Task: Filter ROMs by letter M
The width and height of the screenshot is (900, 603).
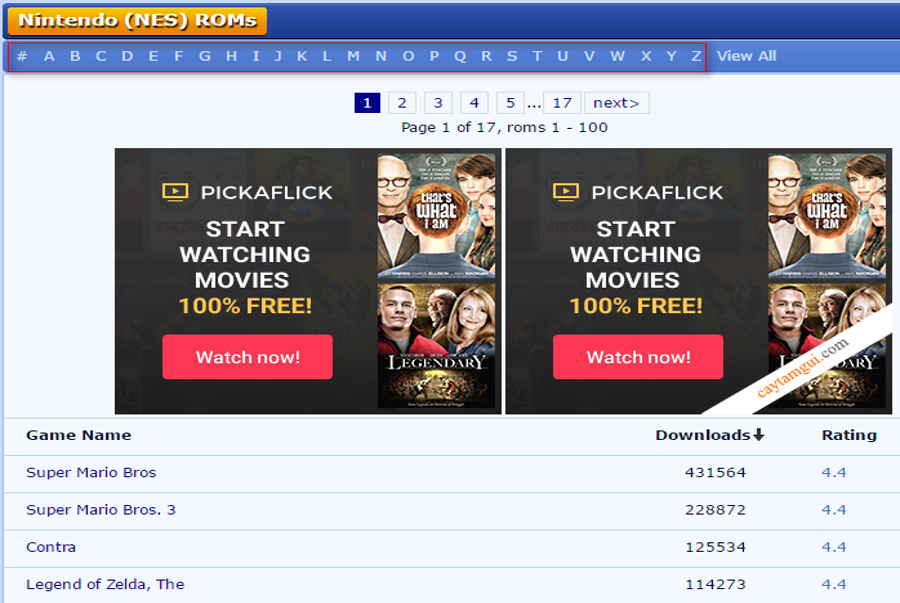Action: [353, 56]
